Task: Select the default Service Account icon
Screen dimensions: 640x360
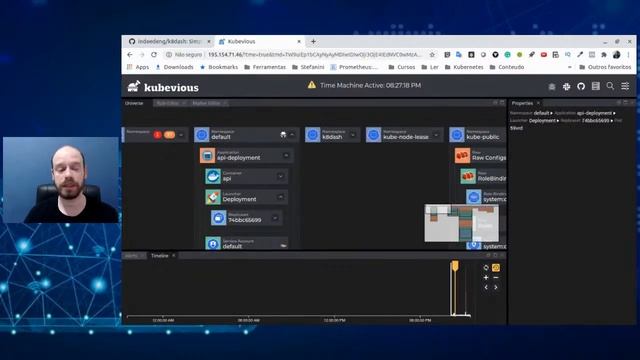Action: coord(213,244)
